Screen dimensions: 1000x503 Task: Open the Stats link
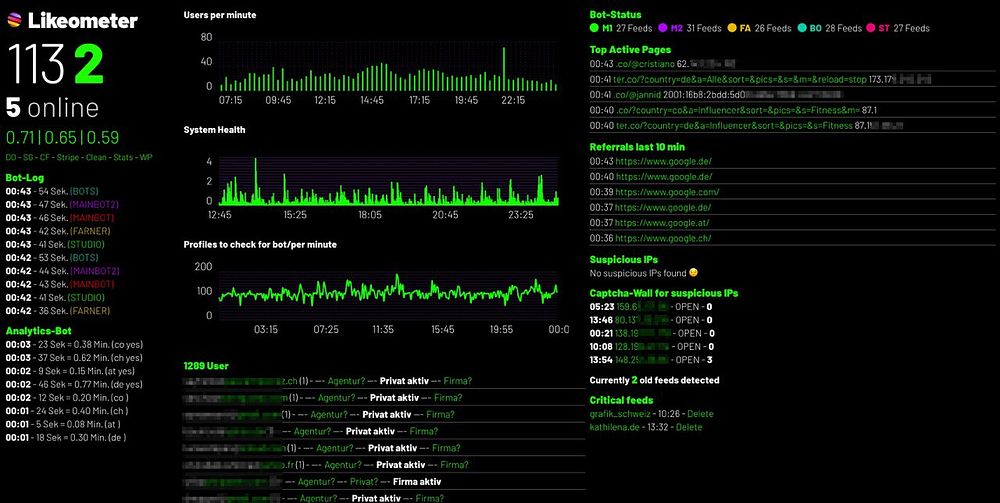(122, 157)
